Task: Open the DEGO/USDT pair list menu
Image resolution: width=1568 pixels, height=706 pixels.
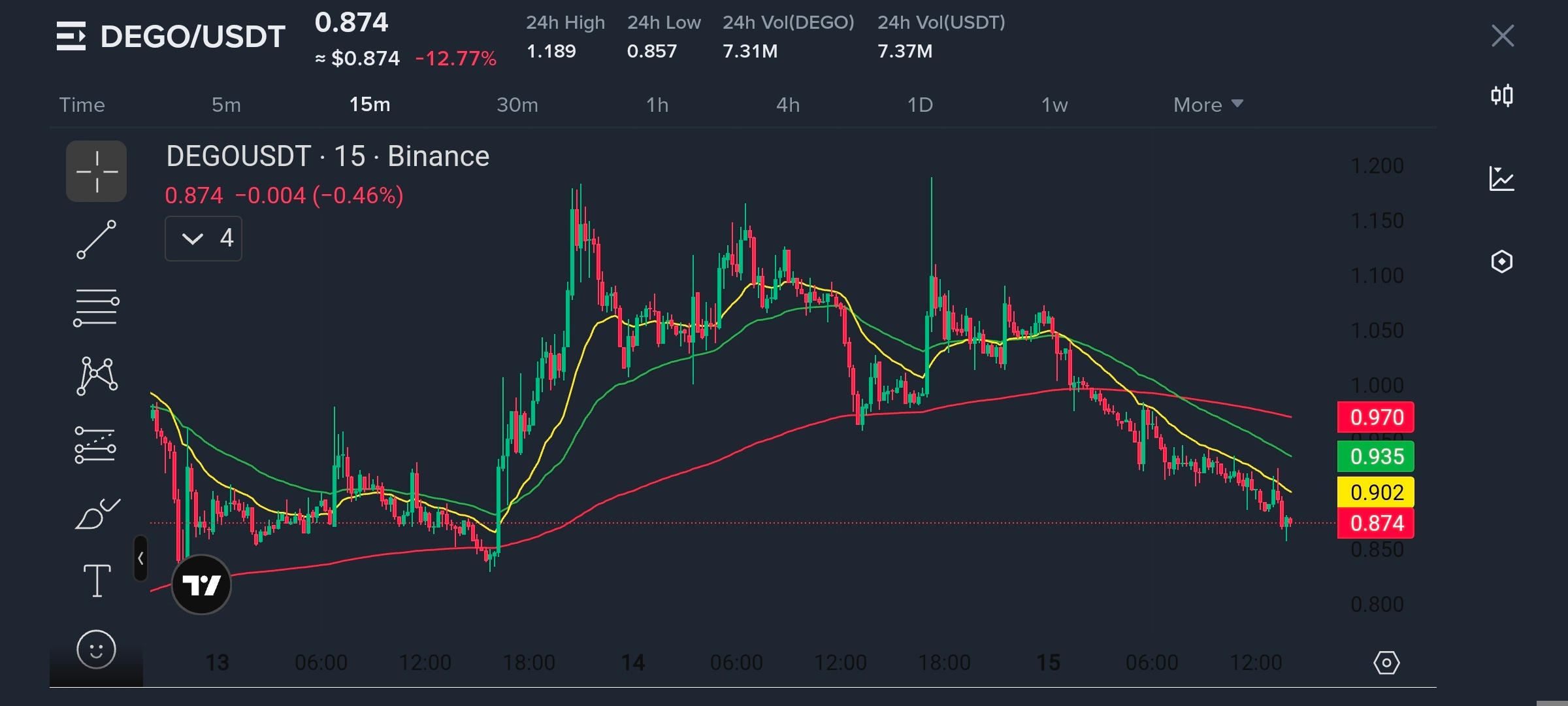Action: pos(71,36)
